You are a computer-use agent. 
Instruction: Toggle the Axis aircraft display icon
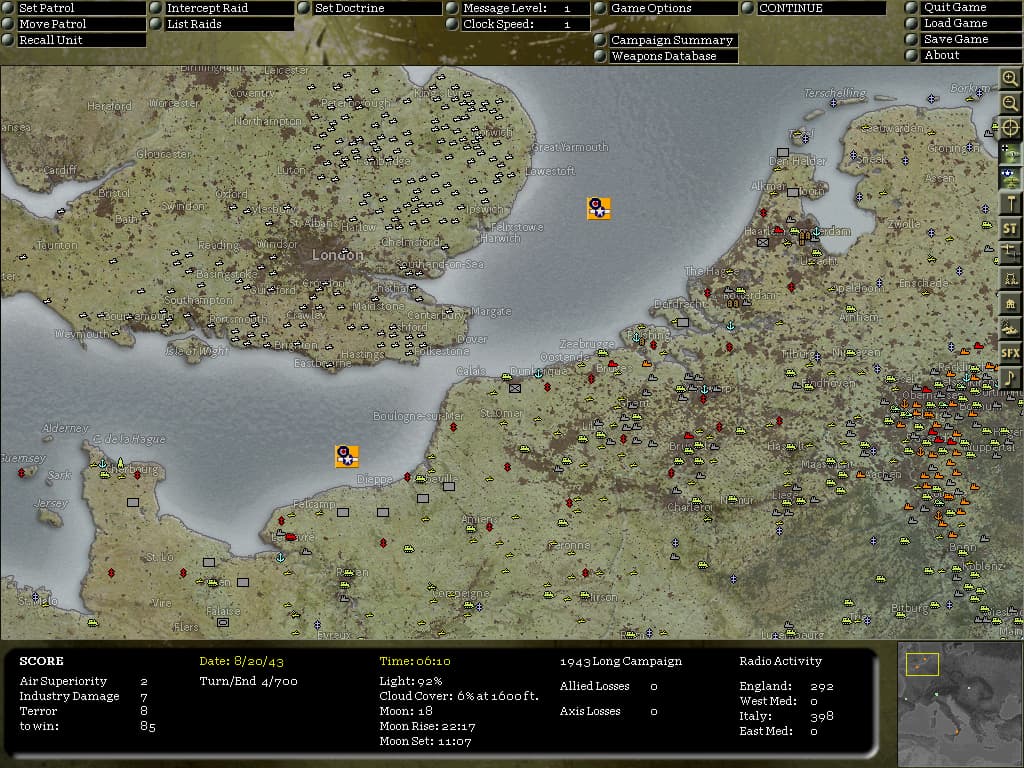(1010, 153)
